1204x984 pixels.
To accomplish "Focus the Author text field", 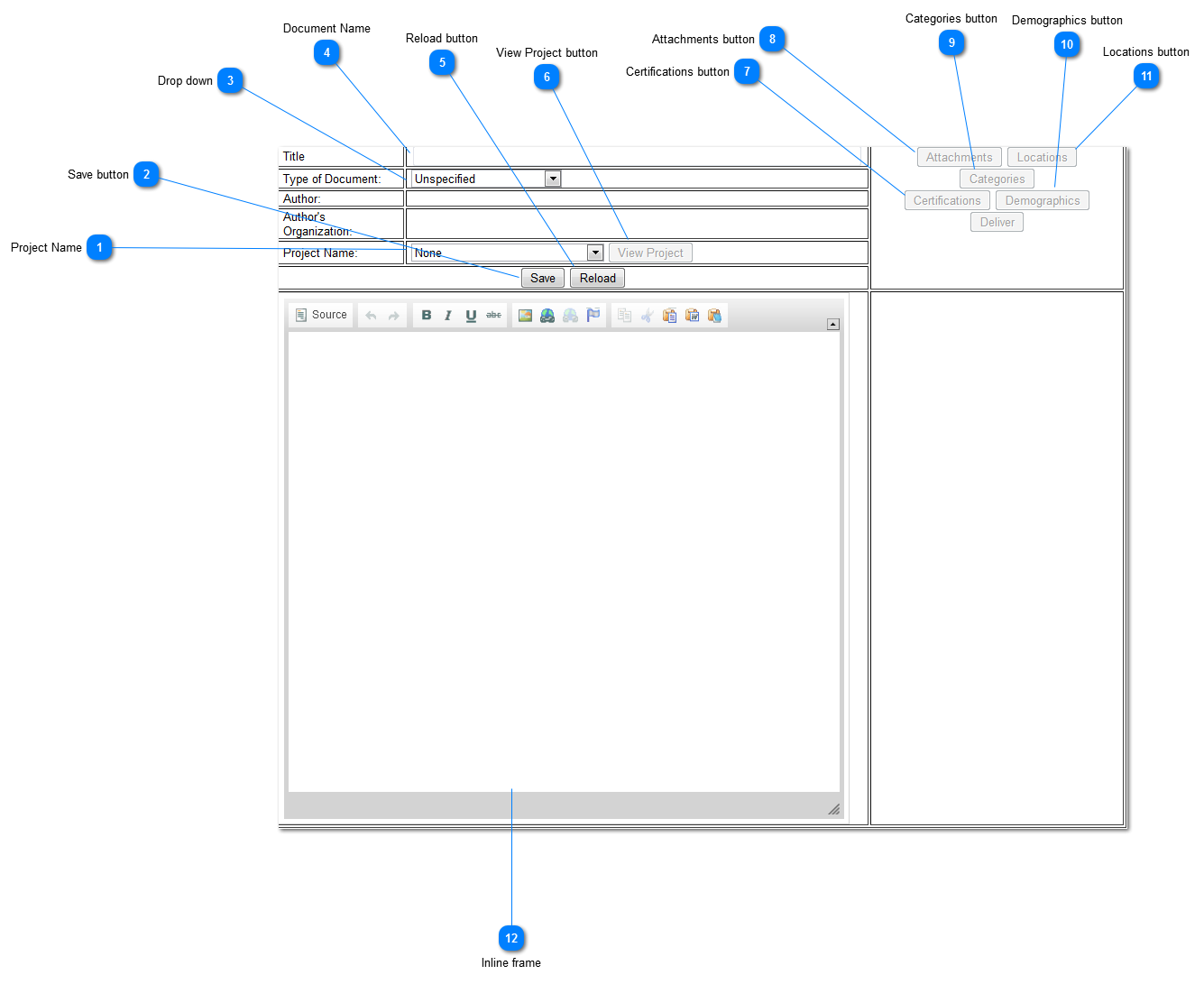I will click(x=637, y=198).
